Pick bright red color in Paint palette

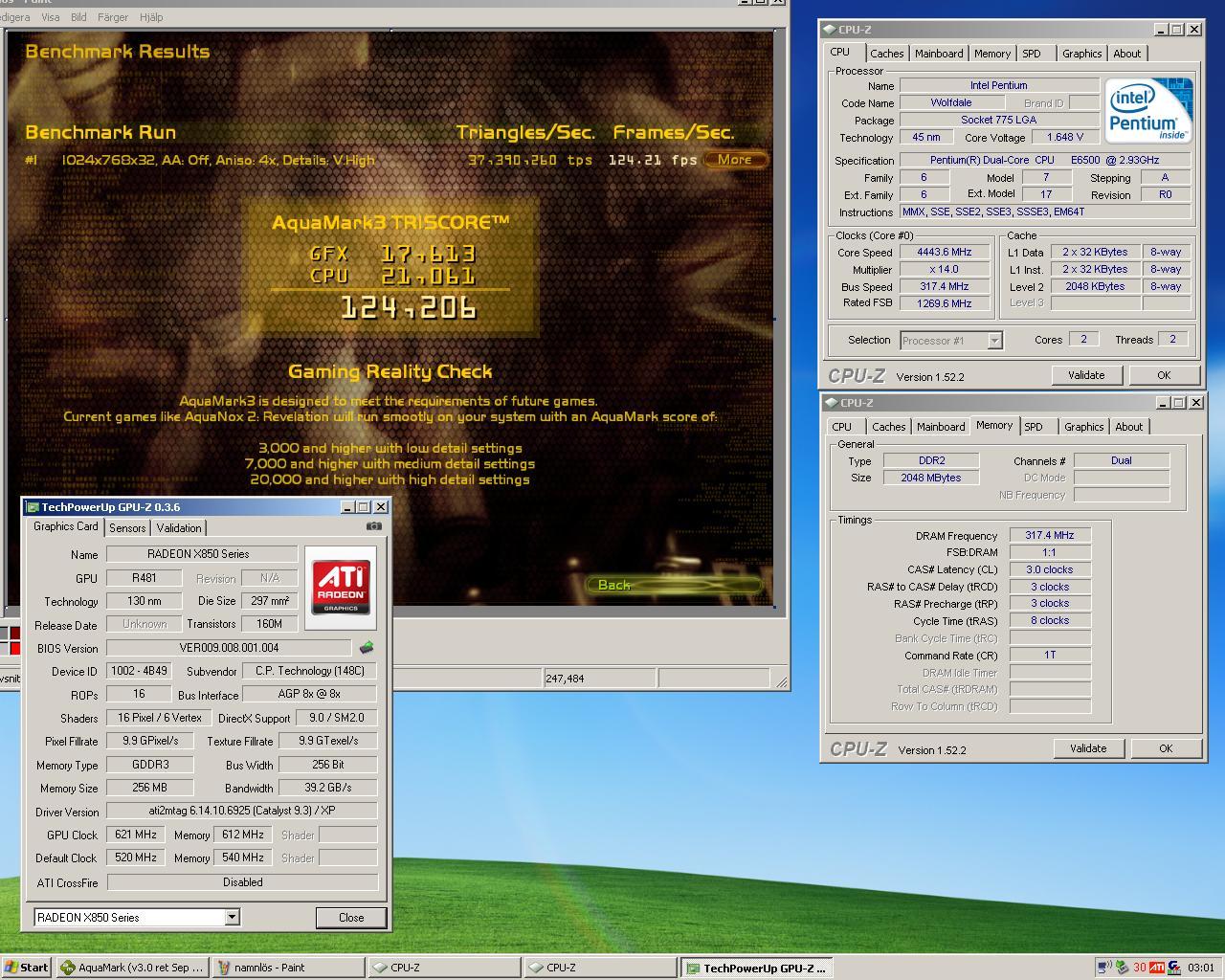13,649
